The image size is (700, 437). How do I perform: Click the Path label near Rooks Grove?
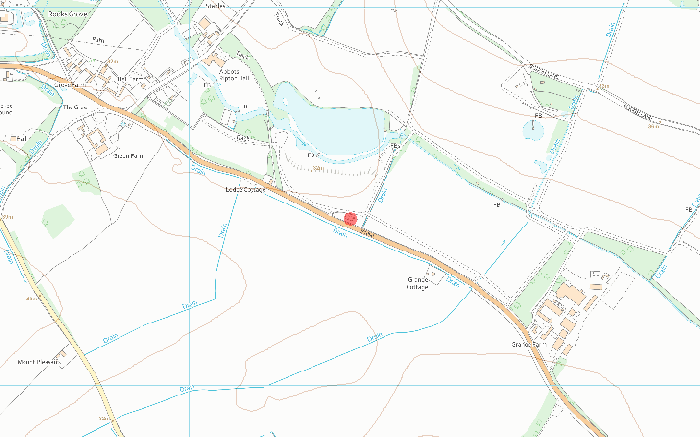pos(98,40)
